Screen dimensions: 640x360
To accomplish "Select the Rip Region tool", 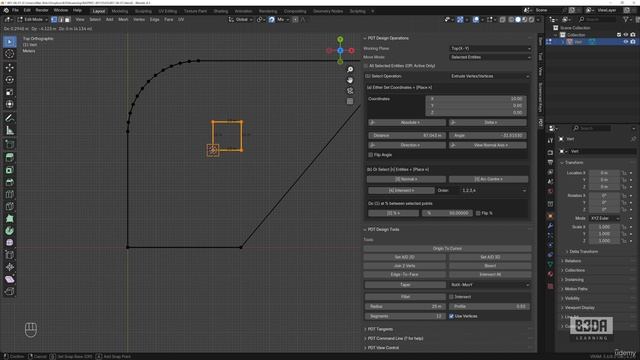I will (10, 292).
